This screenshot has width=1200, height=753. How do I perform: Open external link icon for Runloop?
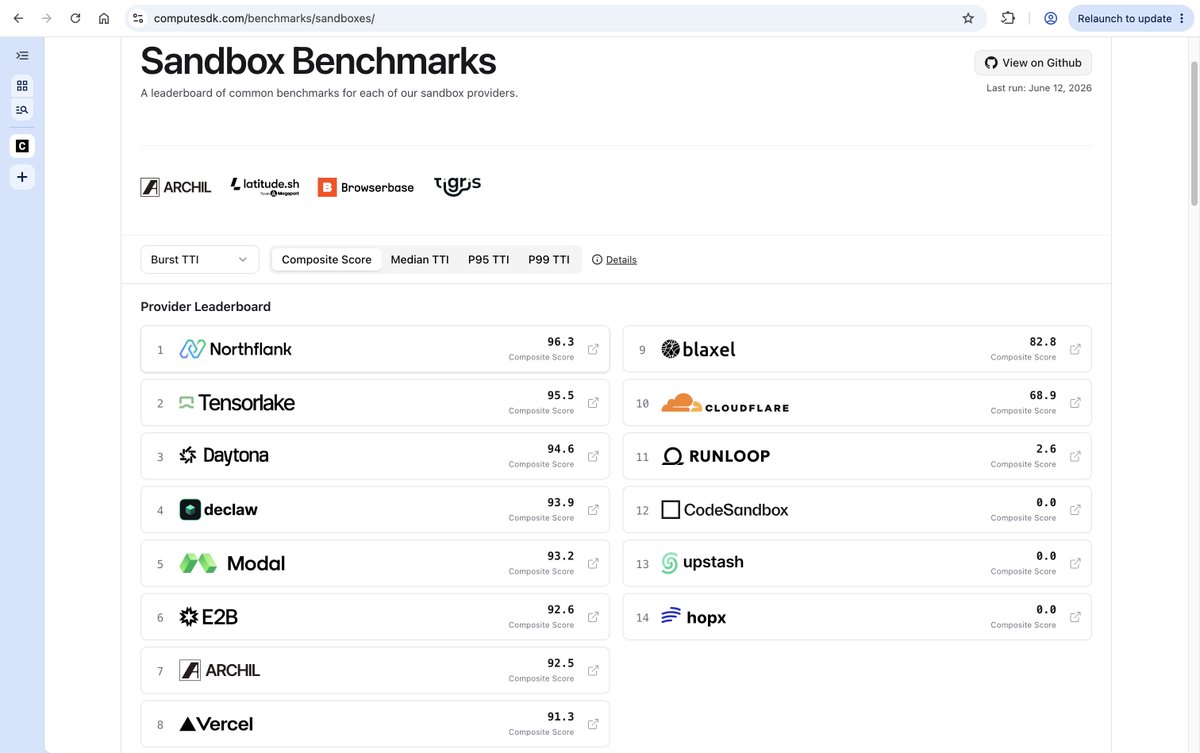click(1075, 456)
